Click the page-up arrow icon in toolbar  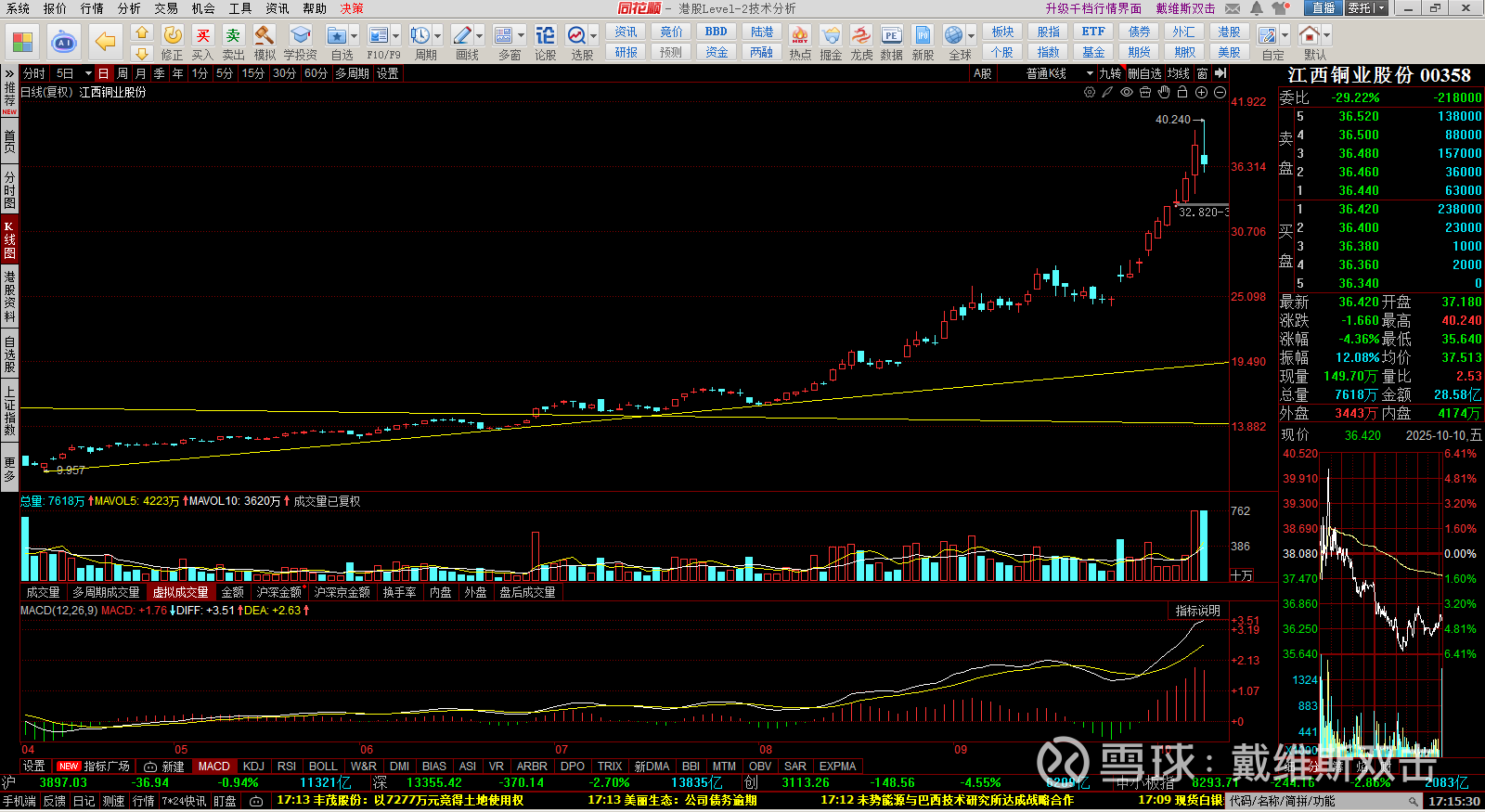142,32
